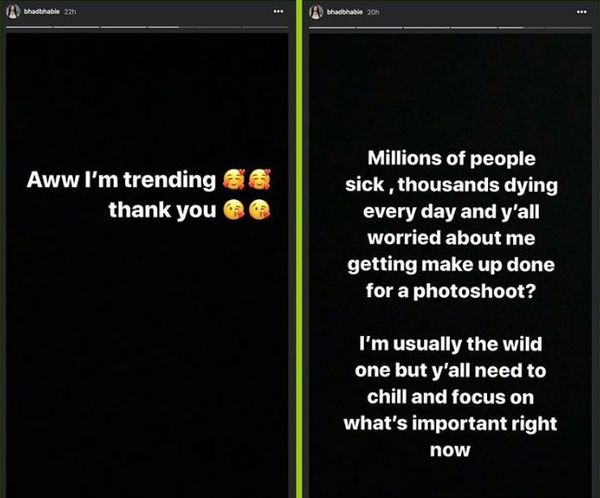Tap the profile avatar on the right story

tap(316, 12)
